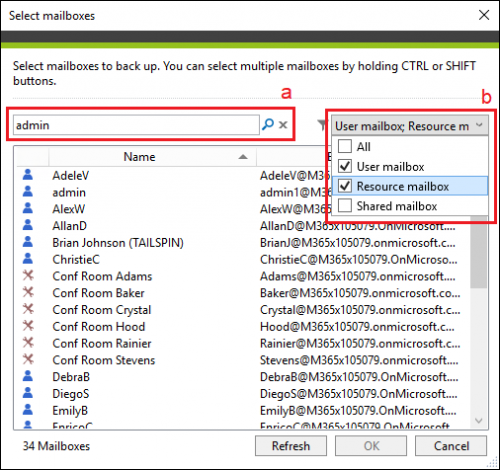
Task: Click the search magnifier icon
Action: point(268,125)
